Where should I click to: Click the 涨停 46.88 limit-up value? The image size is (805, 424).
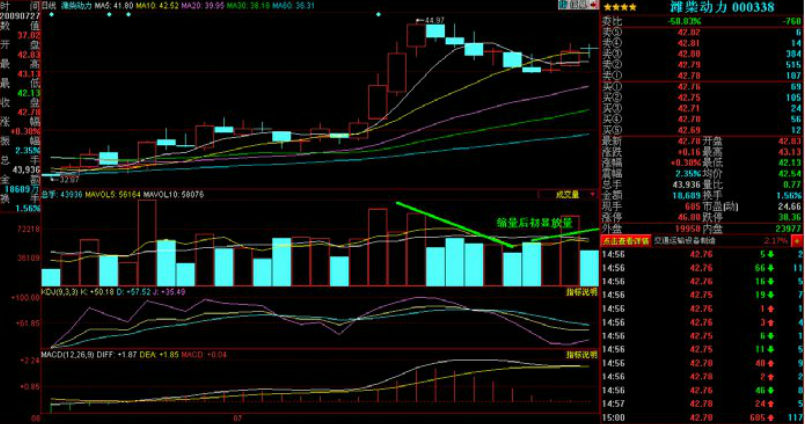click(x=689, y=217)
